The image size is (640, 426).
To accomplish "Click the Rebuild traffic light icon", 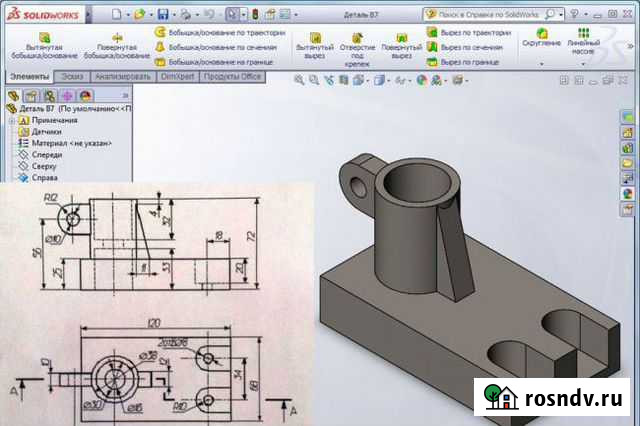I will pos(256,15).
